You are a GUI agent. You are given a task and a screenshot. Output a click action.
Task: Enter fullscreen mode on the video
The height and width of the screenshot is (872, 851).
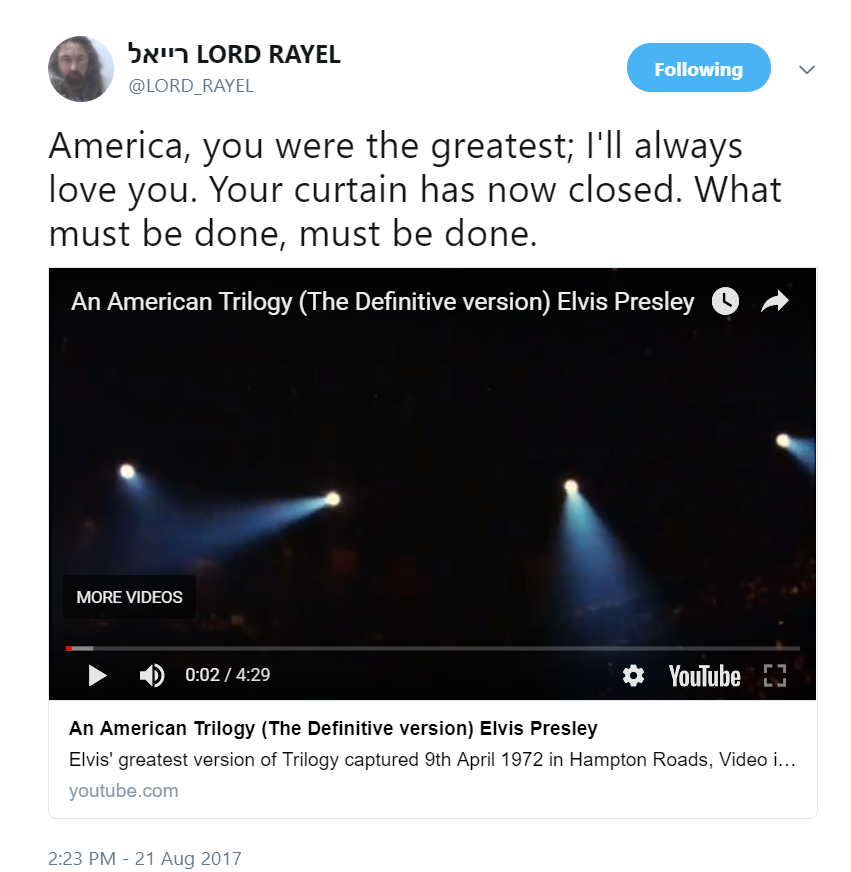point(775,676)
